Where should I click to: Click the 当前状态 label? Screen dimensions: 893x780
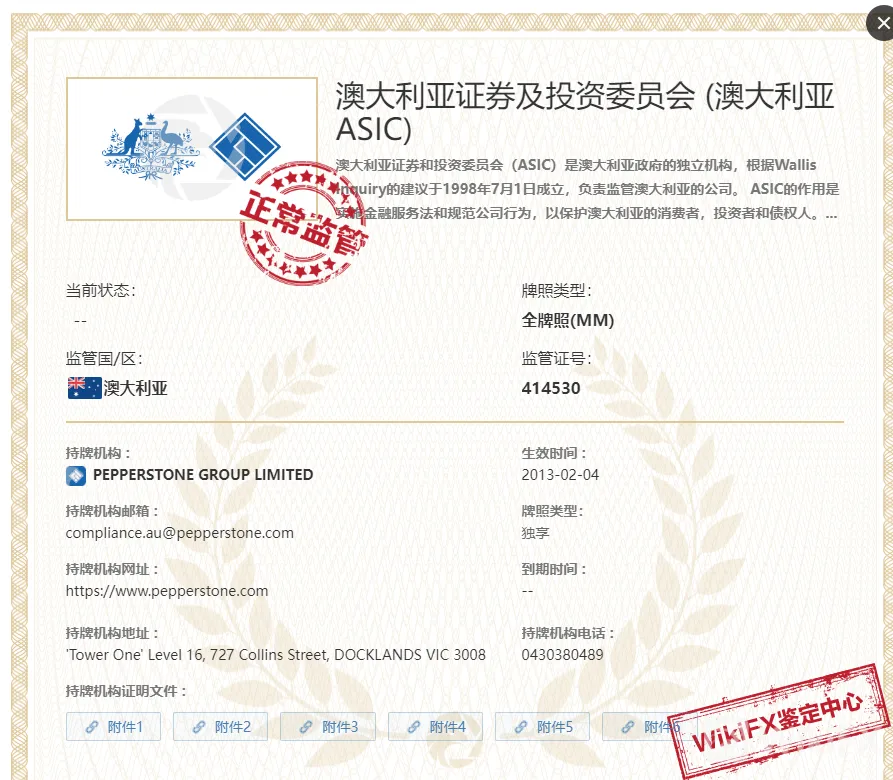pos(100,290)
